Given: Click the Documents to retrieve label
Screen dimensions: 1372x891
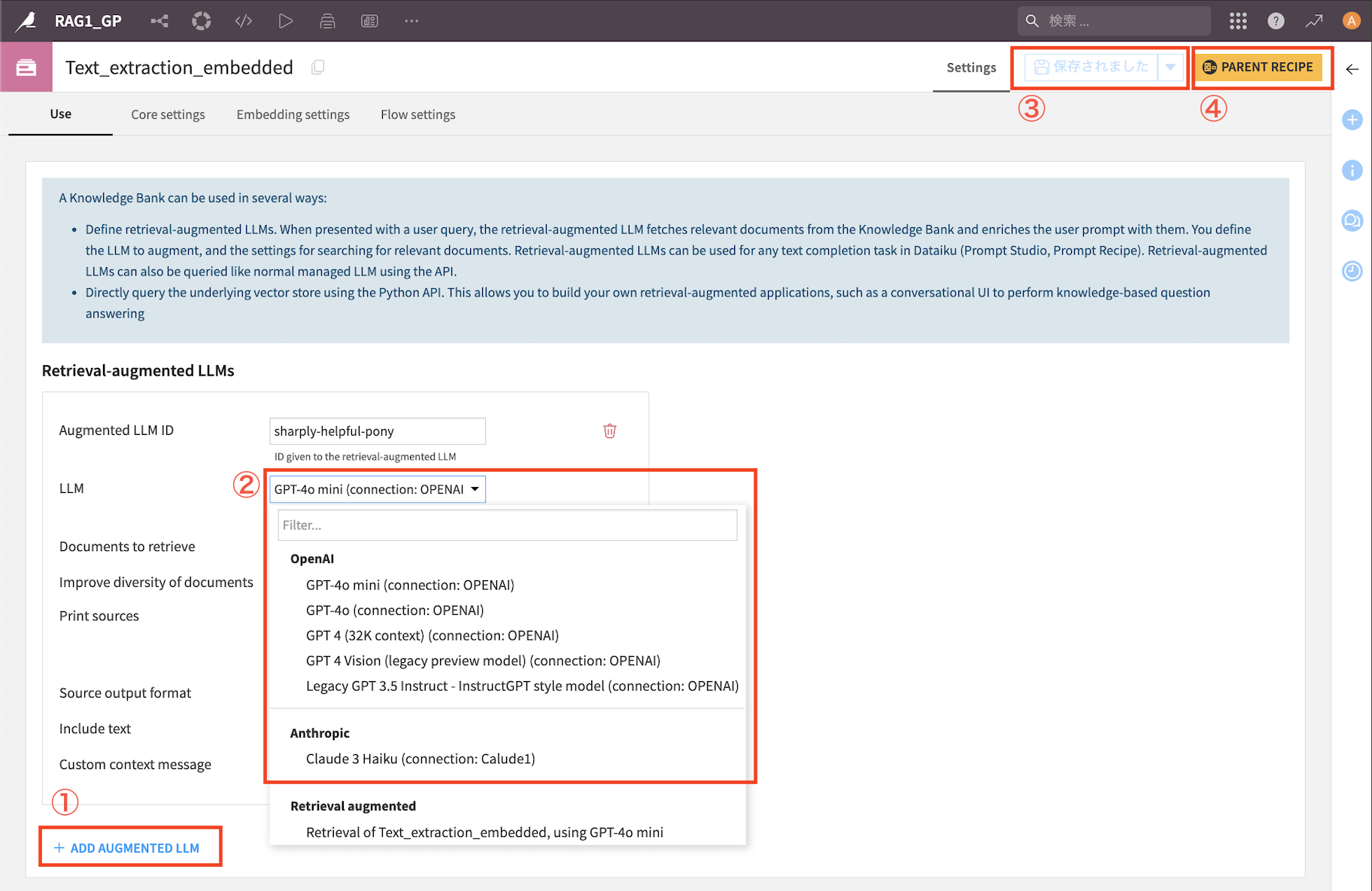Looking at the screenshot, I should [127, 546].
